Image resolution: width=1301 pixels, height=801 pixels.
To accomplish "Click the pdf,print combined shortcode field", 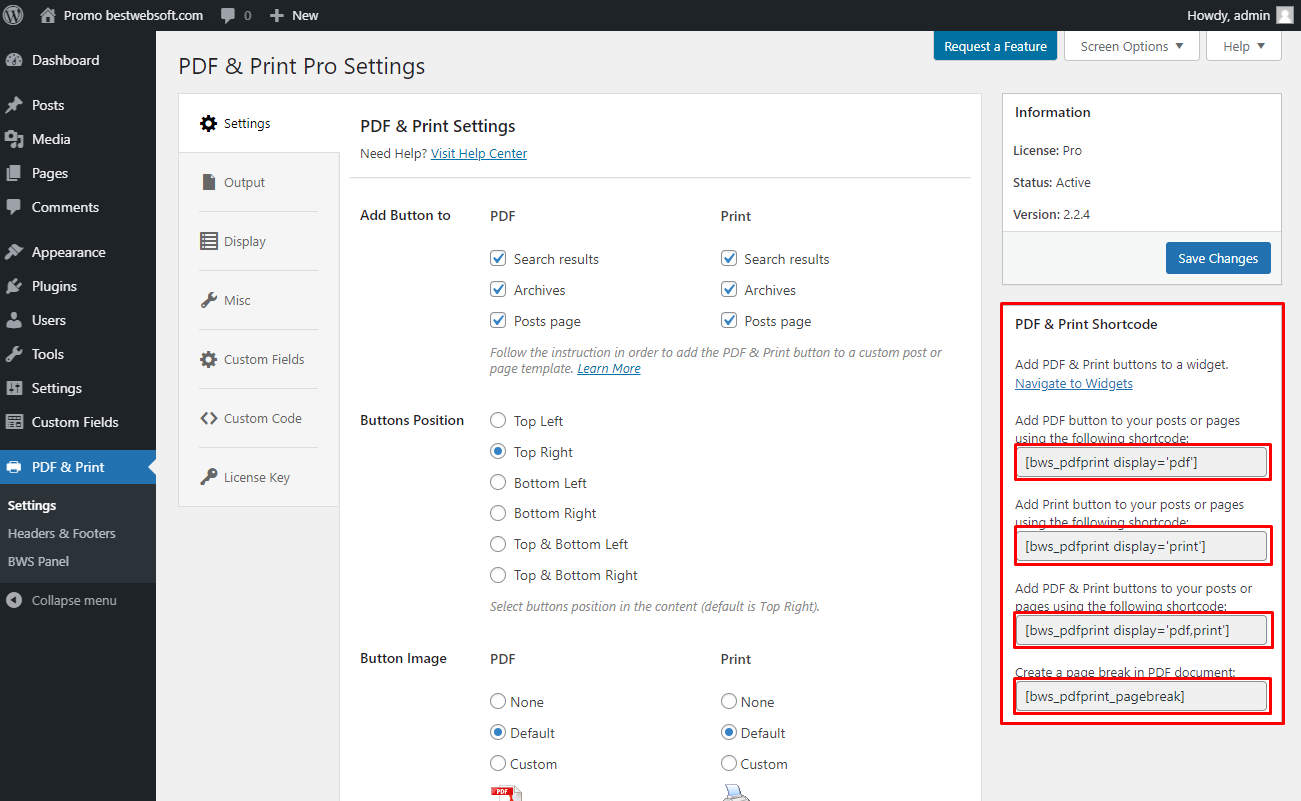I will [x=1141, y=630].
